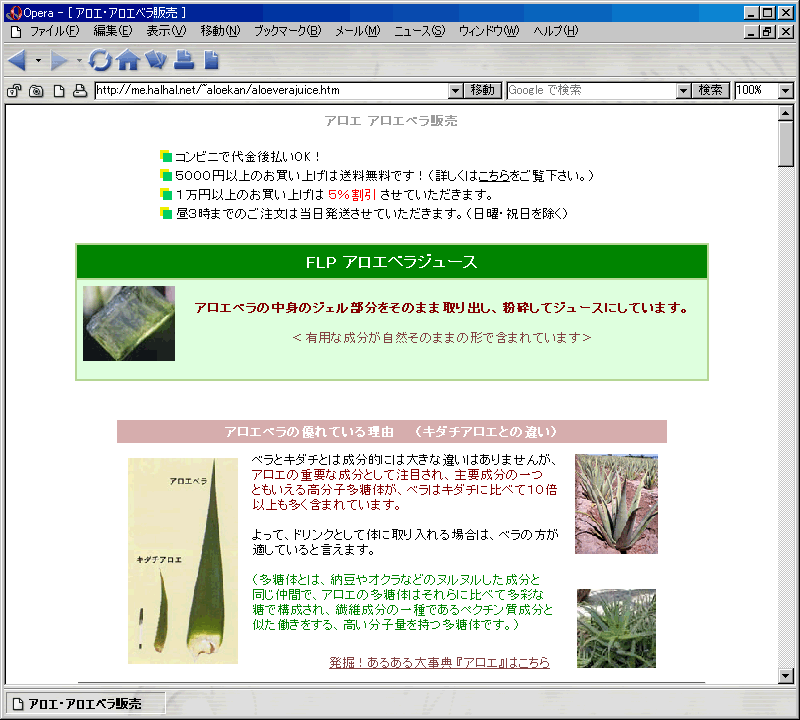Open the 移動(N) menu
Image resolution: width=800 pixels, height=720 pixels.
click(x=220, y=31)
